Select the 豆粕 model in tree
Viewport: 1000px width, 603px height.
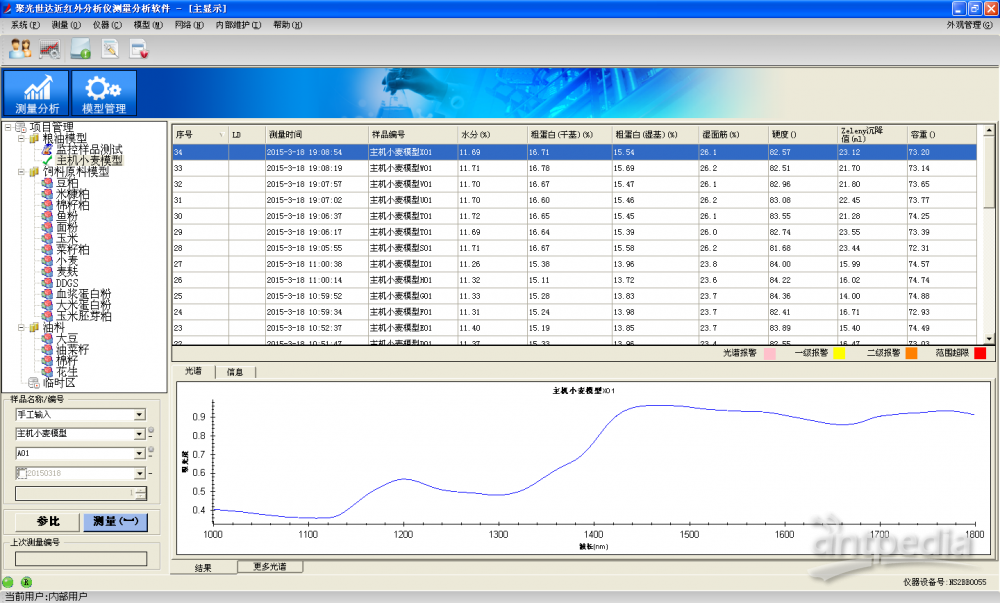point(67,183)
